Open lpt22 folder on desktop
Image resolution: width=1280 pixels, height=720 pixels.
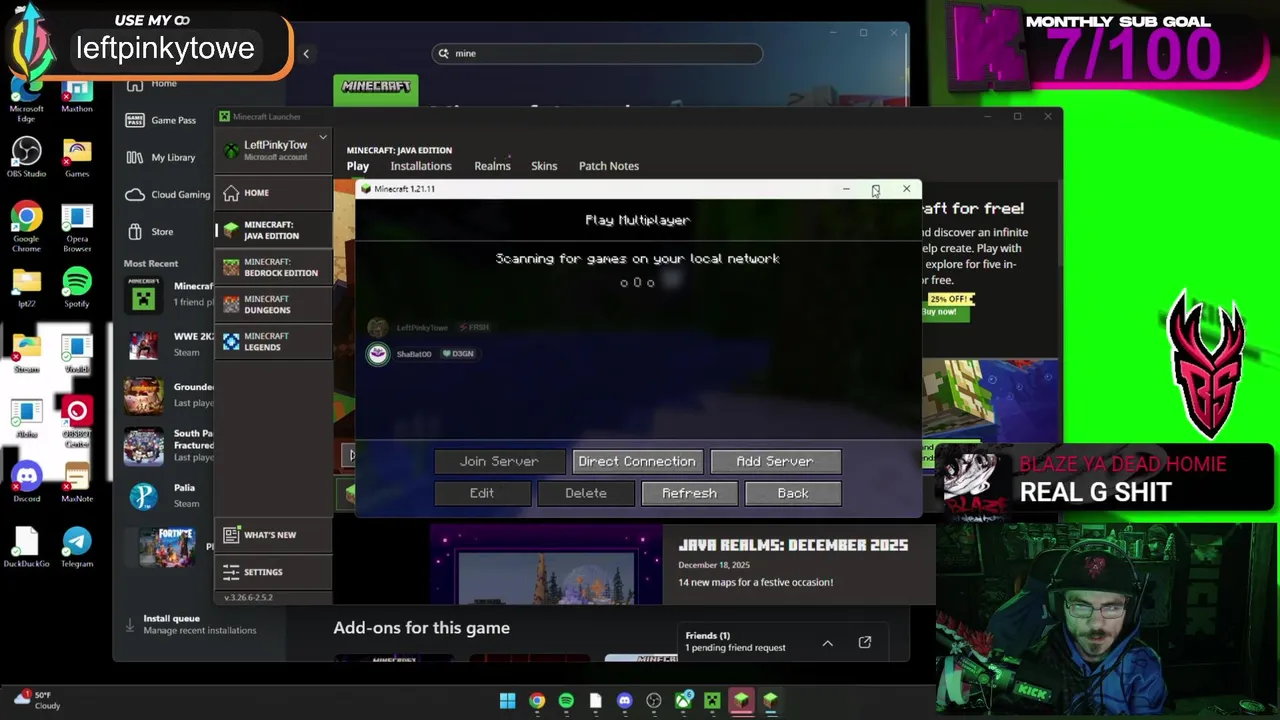click(27, 288)
